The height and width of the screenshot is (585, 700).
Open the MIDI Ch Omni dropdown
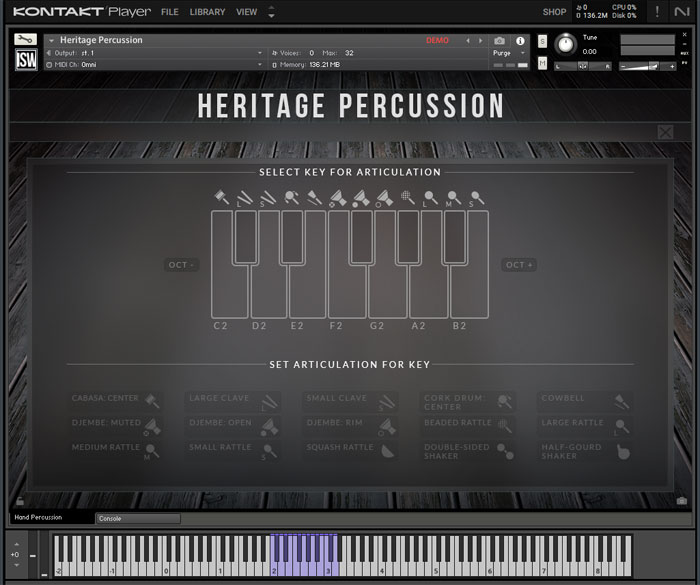(154, 64)
